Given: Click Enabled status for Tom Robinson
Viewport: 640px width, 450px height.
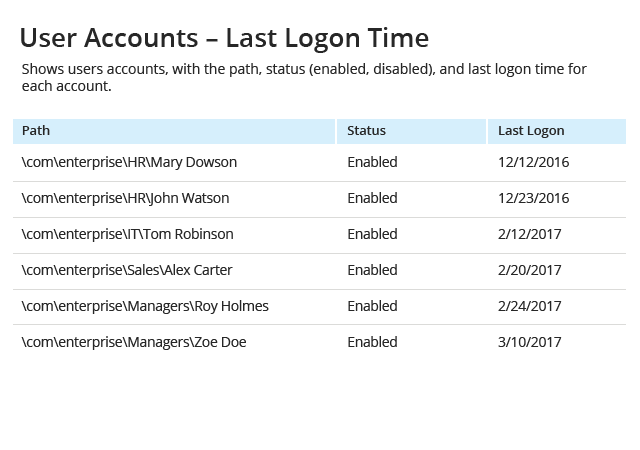Looking at the screenshot, I should coord(372,234).
